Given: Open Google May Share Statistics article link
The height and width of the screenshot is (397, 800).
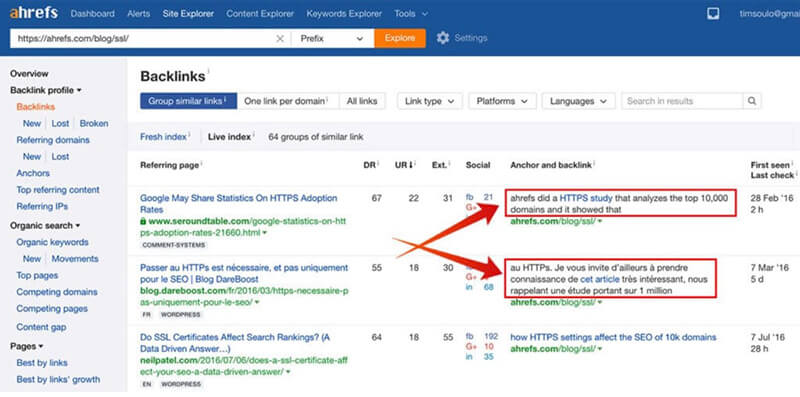Looking at the screenshot, I should click(x=239, y=204).
